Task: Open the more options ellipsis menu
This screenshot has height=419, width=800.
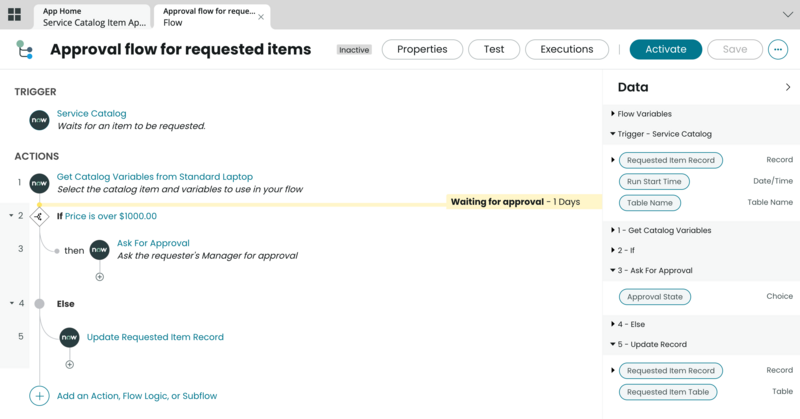Action: click(x=778, y=50)
